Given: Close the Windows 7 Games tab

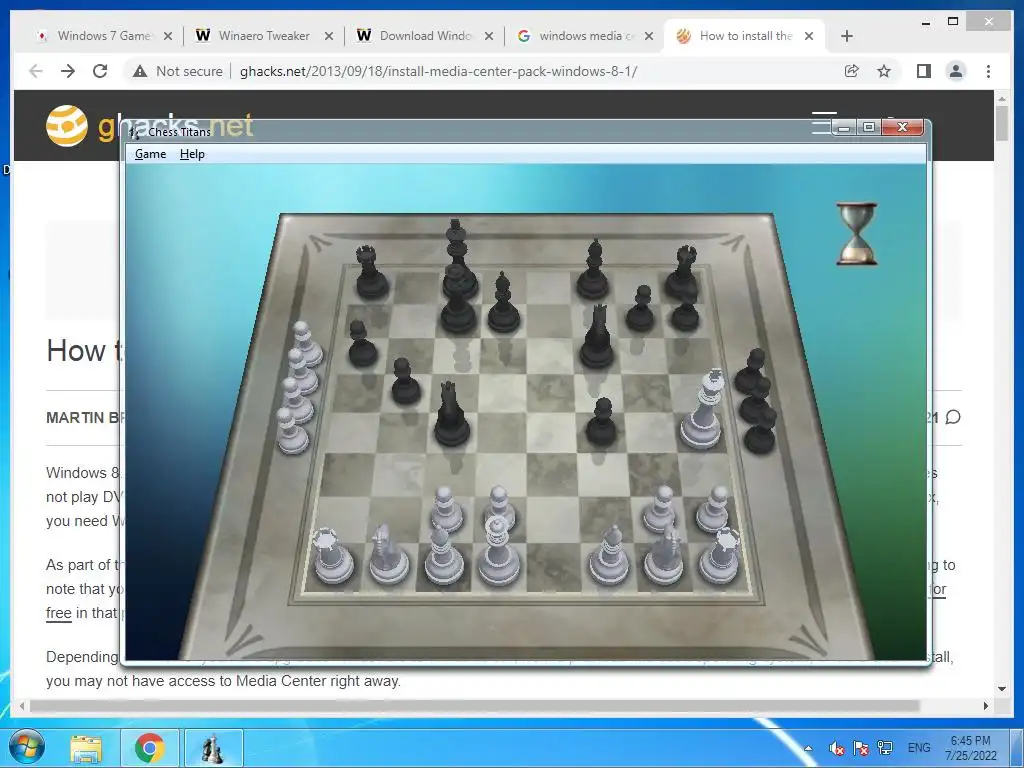Looking at the screenshot, I should [x=168, y=36].
